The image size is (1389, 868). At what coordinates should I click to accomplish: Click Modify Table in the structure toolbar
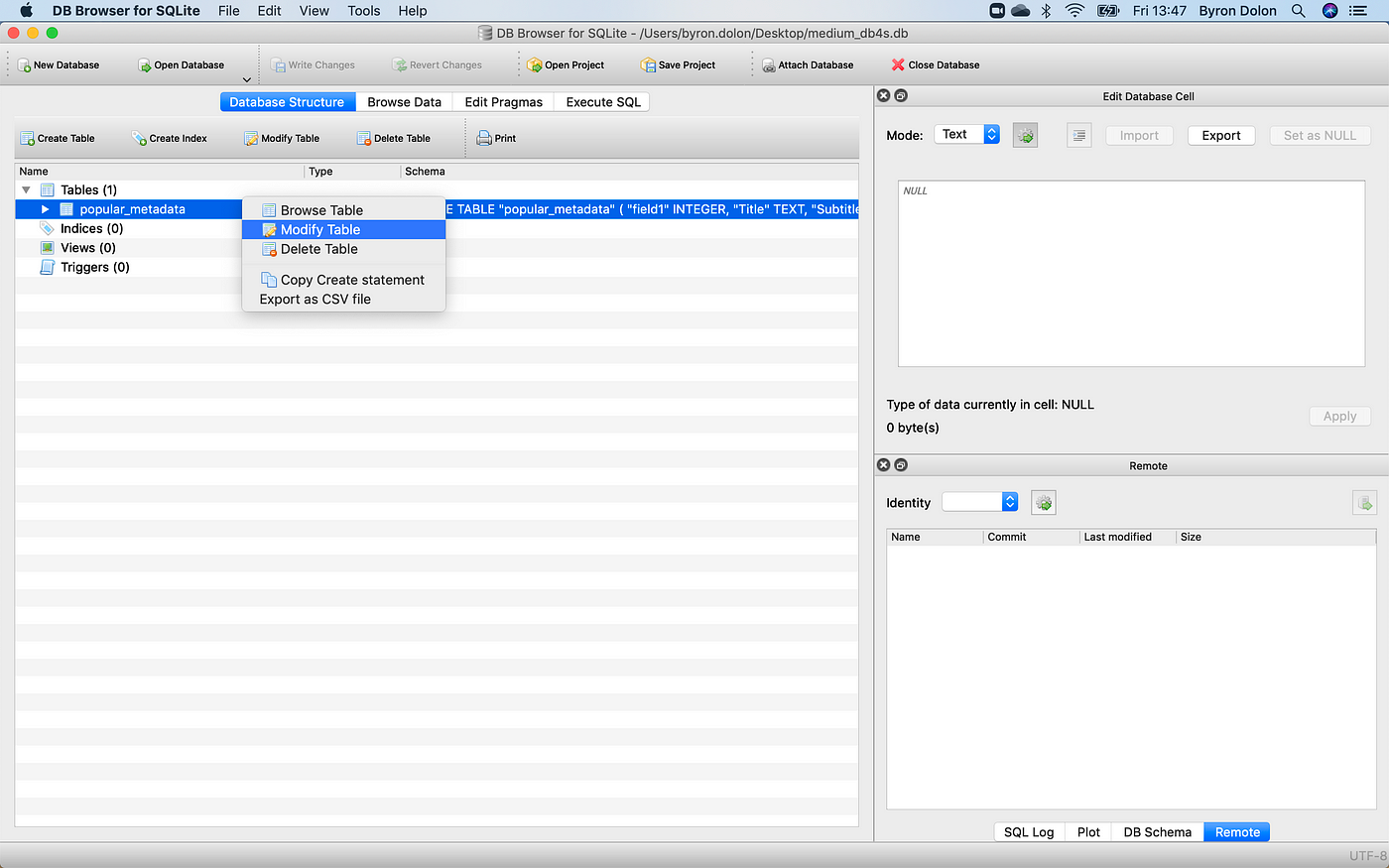tap(282, 139)
